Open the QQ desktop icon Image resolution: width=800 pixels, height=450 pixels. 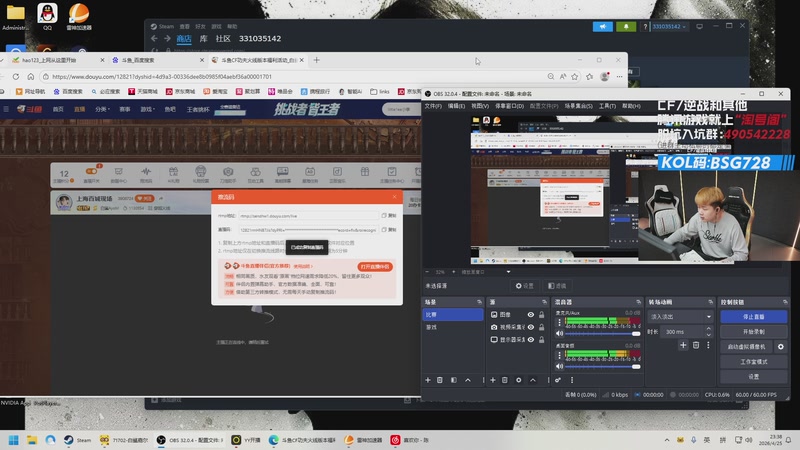[x=47, y=16]
